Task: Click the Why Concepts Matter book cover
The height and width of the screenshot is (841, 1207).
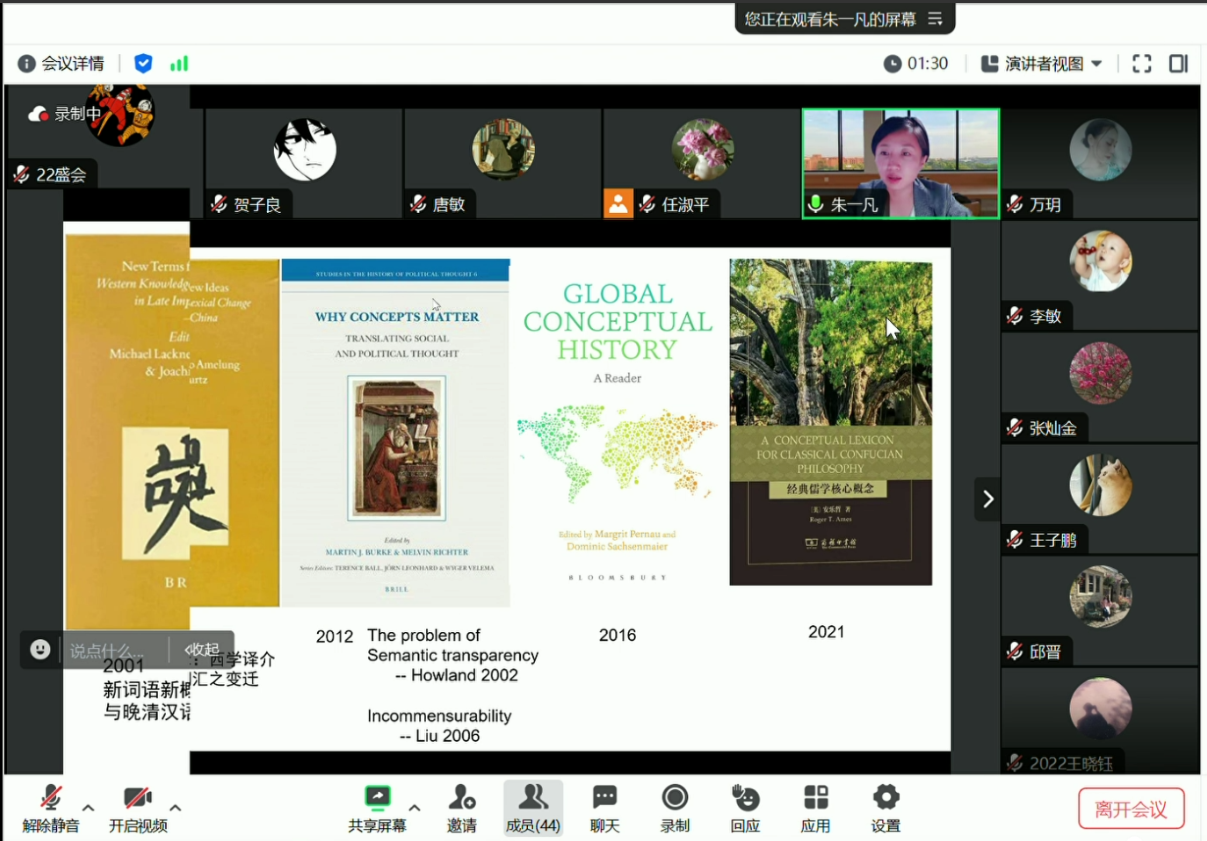Action: pos(396,433)
